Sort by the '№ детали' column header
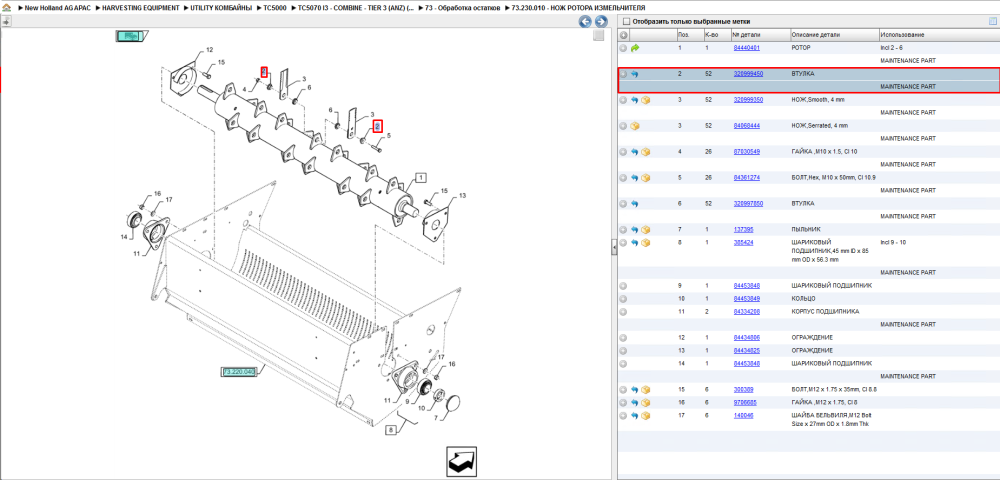Viewport: 1000px width, 480px height. tap(746, 35)
